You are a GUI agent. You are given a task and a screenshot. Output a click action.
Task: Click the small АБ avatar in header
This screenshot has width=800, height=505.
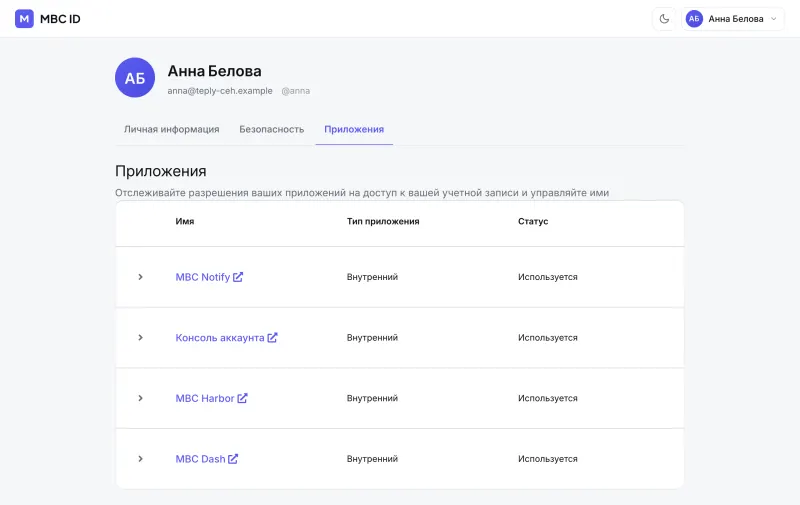click(694, 19)
